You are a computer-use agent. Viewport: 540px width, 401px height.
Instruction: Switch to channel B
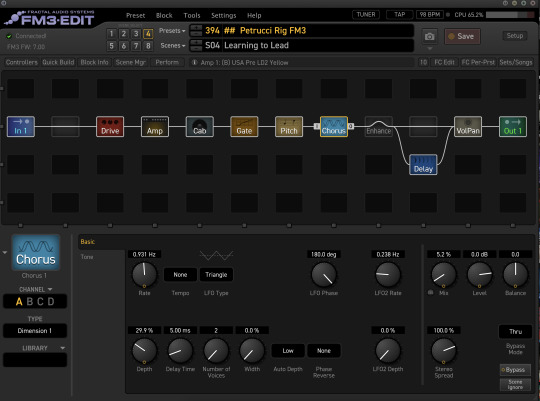(30, 302)
